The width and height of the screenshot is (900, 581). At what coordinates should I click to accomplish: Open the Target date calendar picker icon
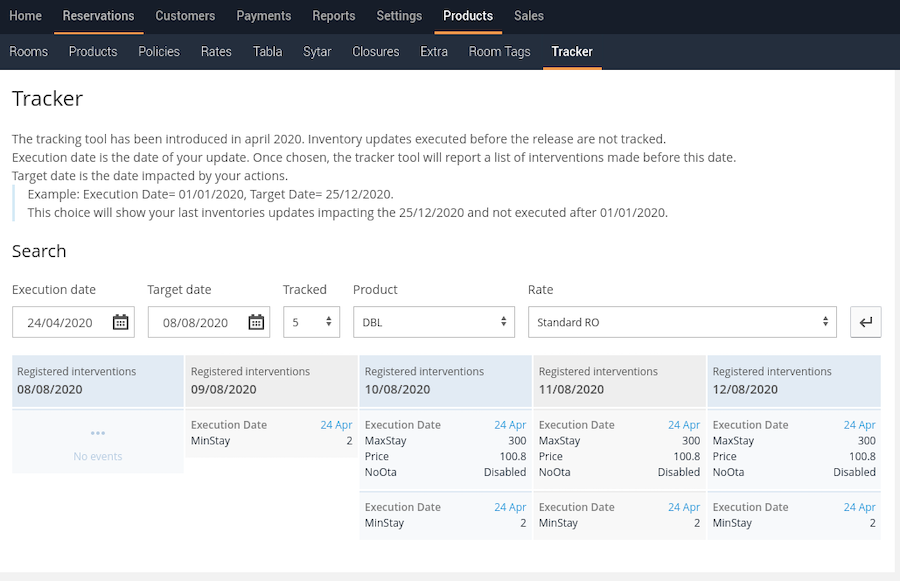[256, 322]
